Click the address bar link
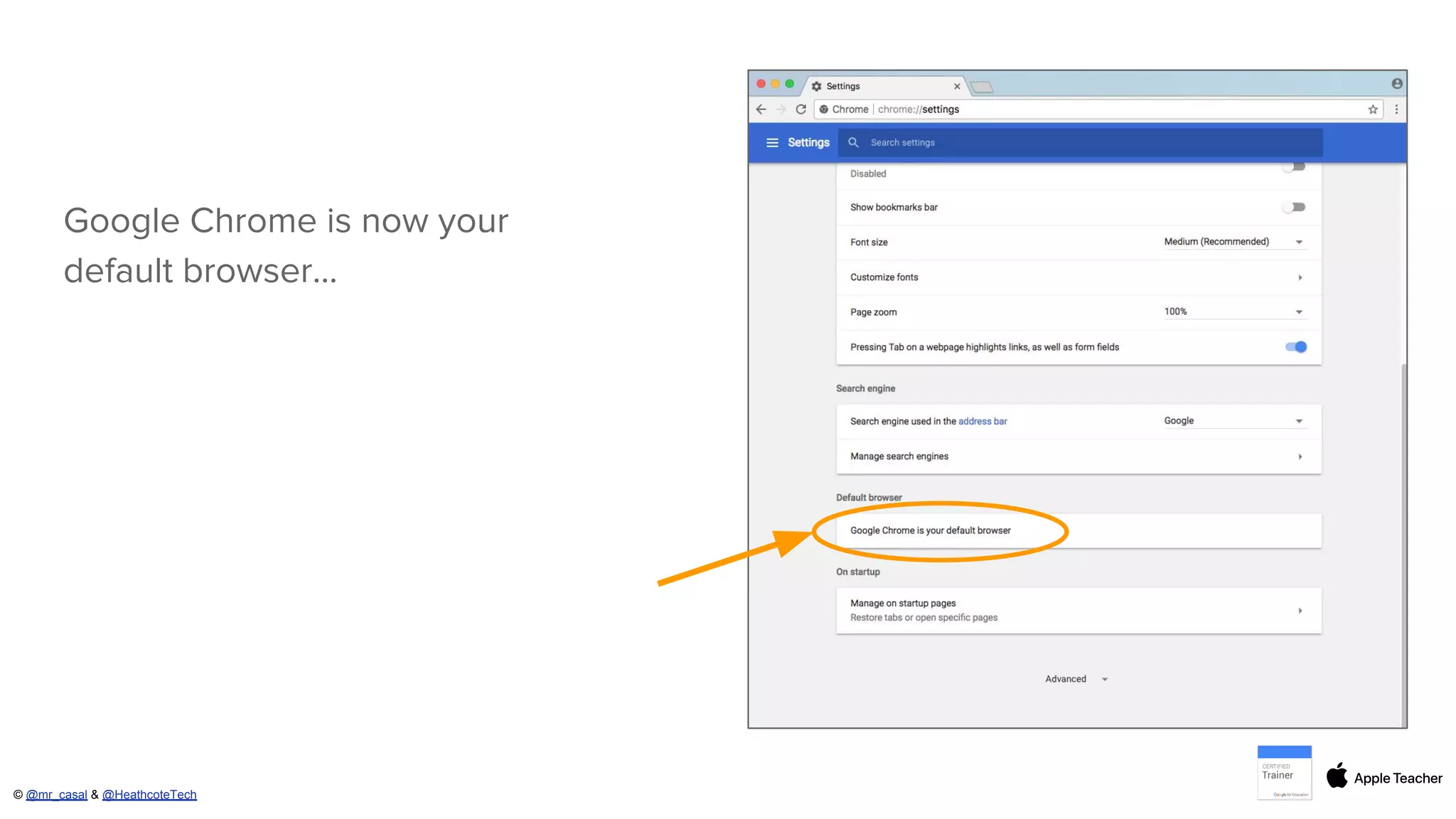Viewport: 1456px width, 819px height. coord(983,422)
